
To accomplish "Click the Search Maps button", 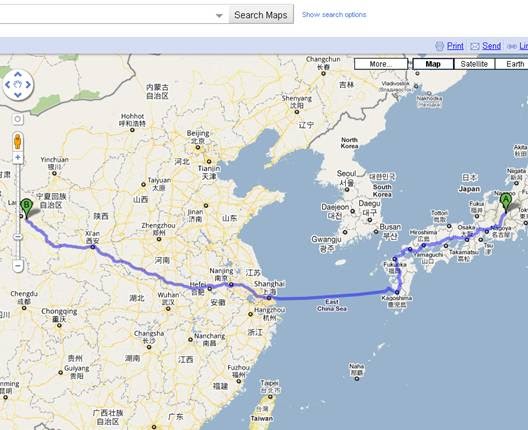I will (261, 15).
